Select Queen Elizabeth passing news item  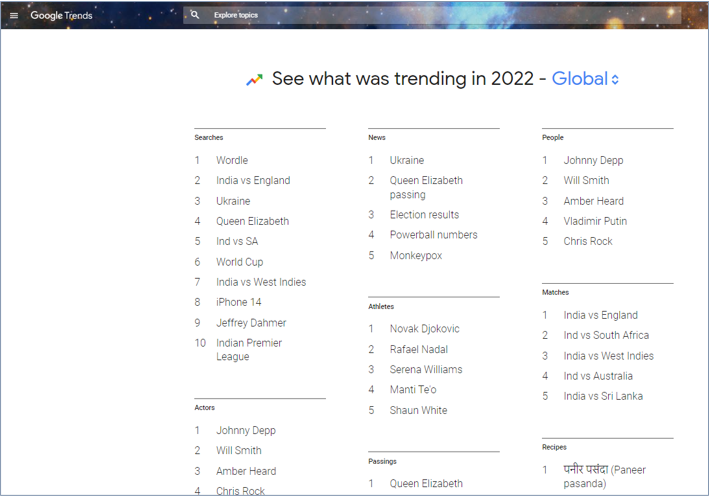tap(426, 187)
